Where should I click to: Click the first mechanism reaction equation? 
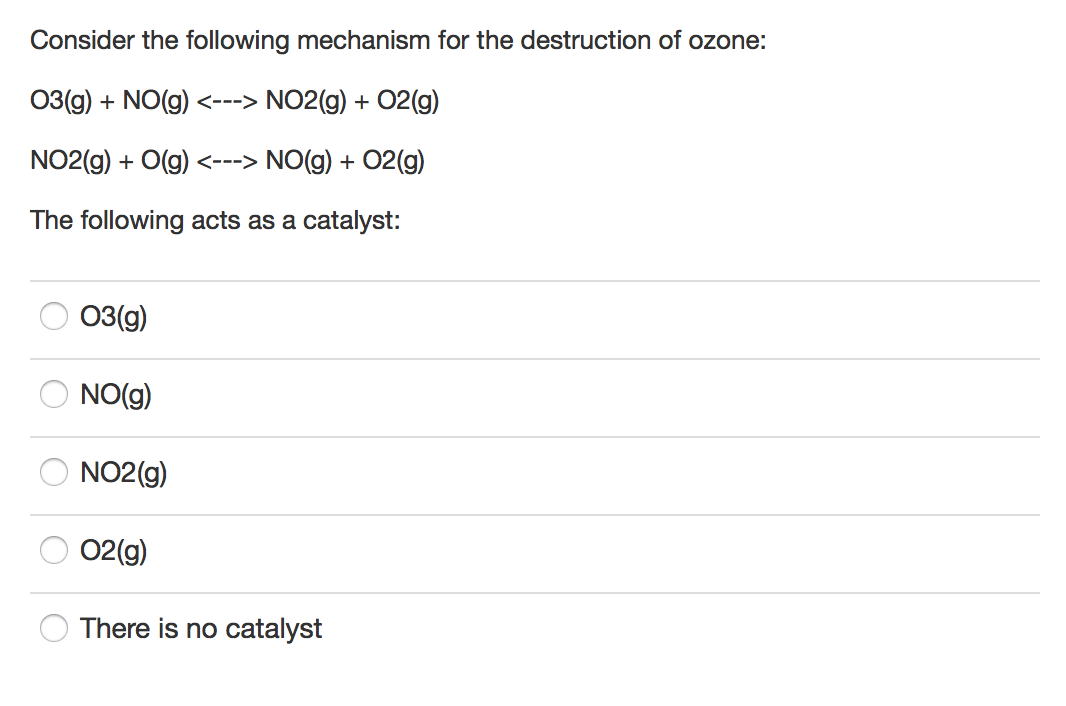(235, 100)
